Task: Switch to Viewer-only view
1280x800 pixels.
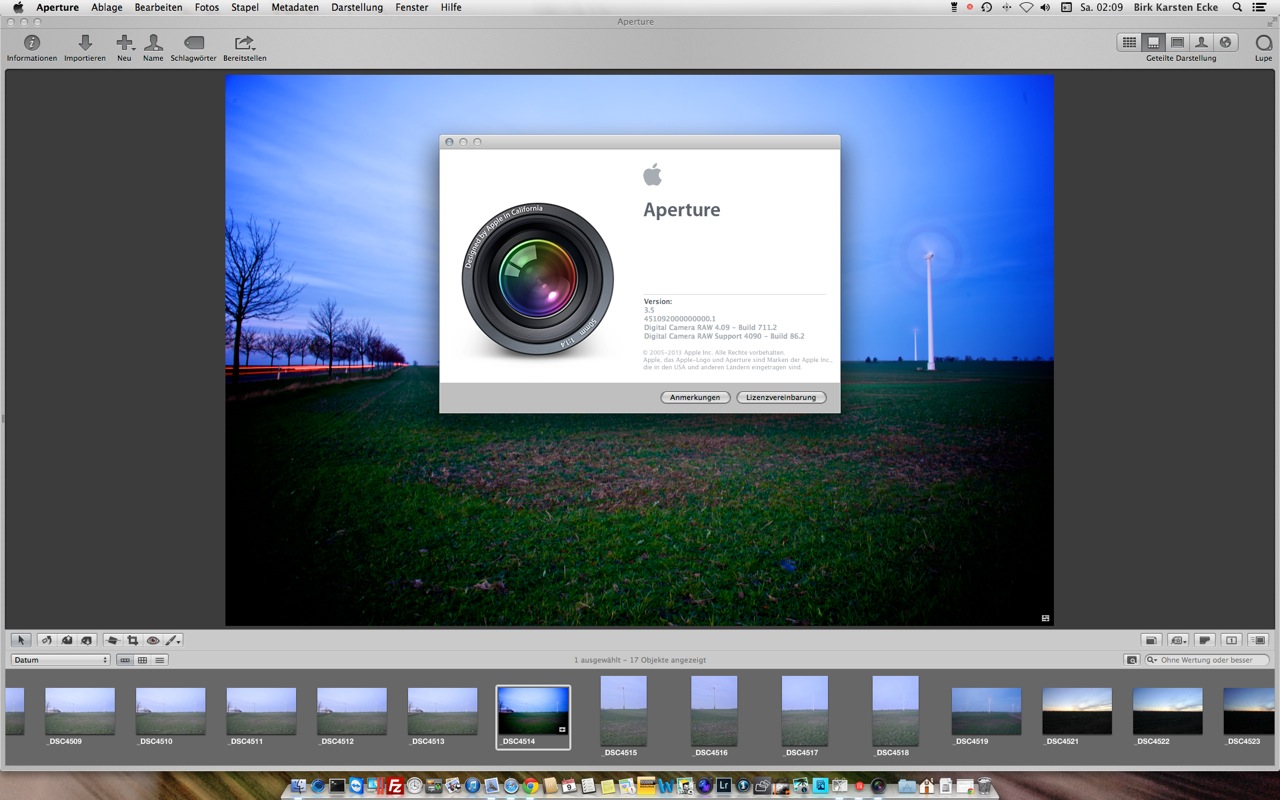Action: [1177, 42]
